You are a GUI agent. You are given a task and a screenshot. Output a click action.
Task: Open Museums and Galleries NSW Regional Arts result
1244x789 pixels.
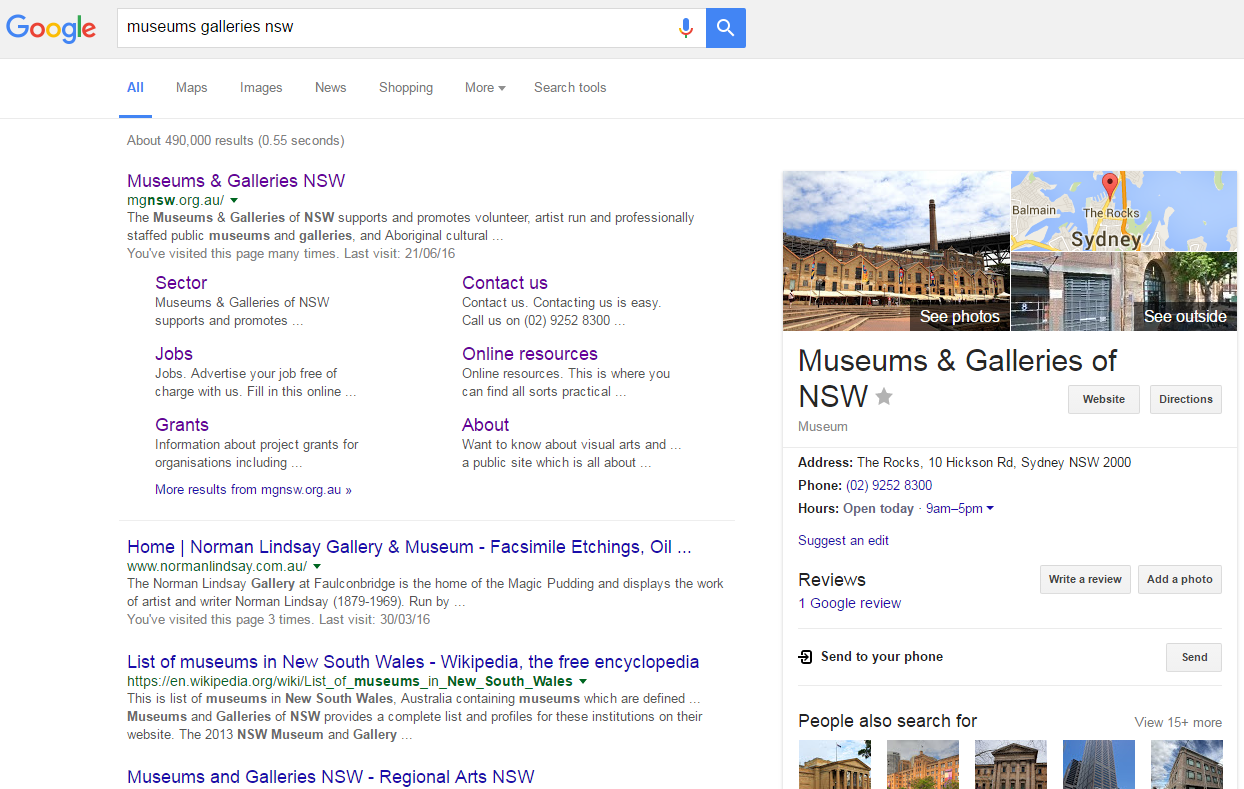(331, 777)
